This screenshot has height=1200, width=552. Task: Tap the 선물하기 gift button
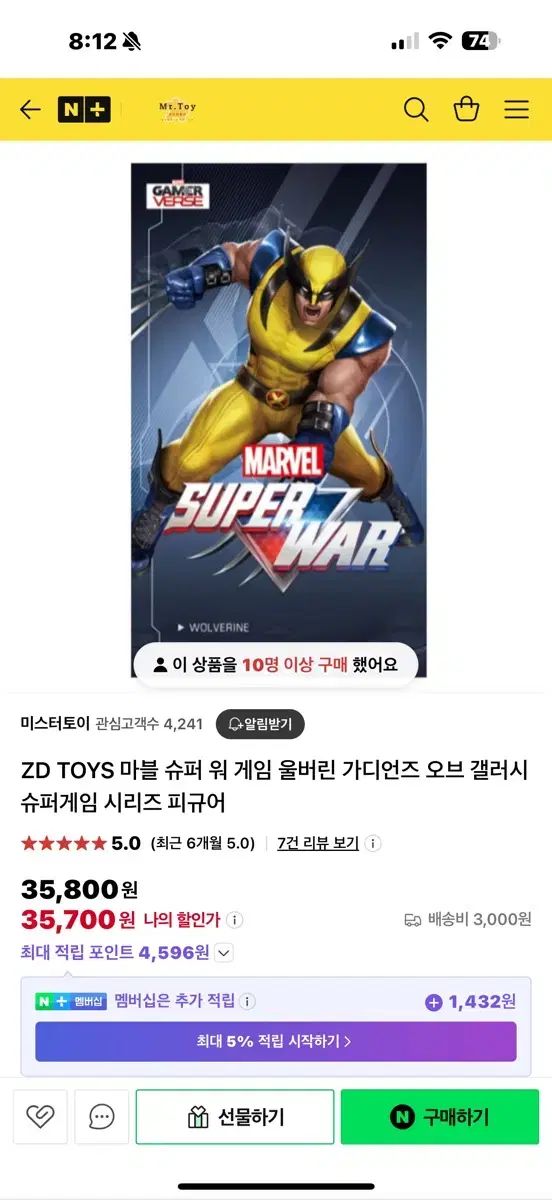tap(235, 1117)
